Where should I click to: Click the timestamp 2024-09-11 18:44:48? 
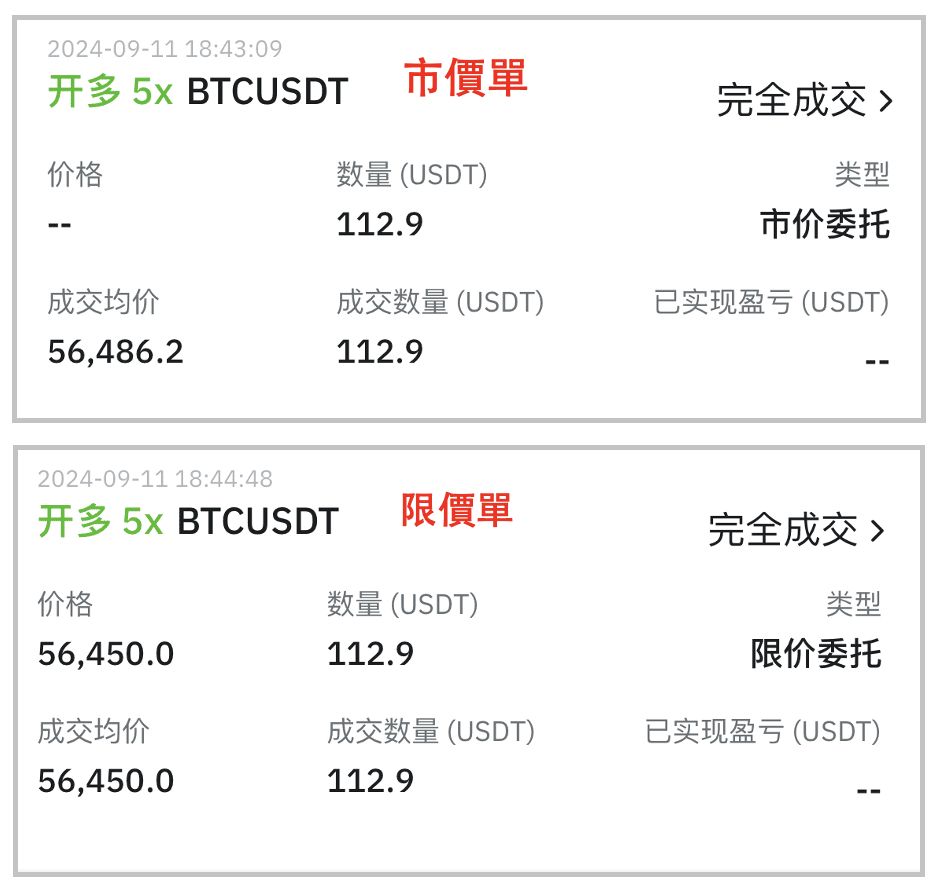[x=155, y=478]
